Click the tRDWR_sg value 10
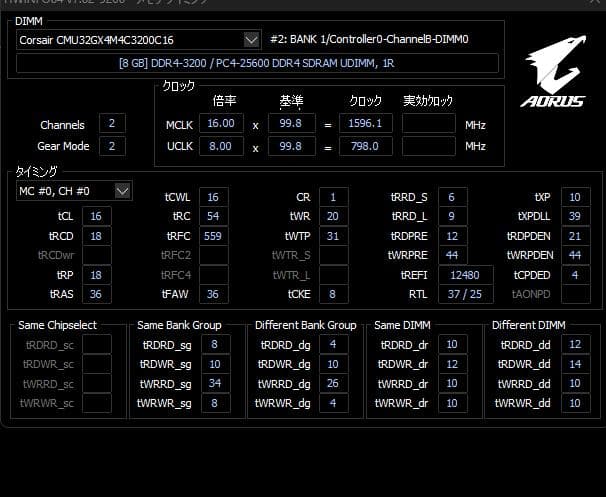Image resolution: width=606 pixels, height=497 pixels. pos(215,364)
